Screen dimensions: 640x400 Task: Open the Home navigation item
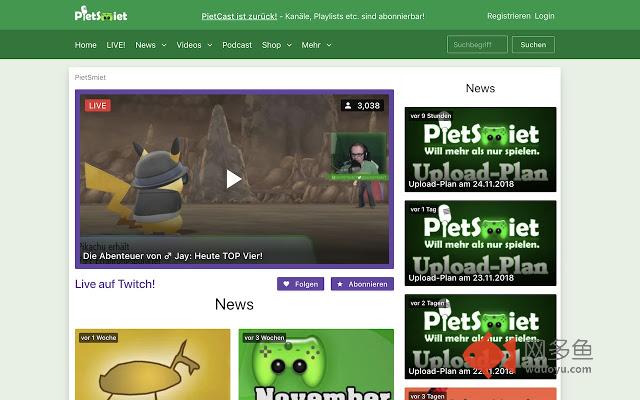click(x=85, y=45)
